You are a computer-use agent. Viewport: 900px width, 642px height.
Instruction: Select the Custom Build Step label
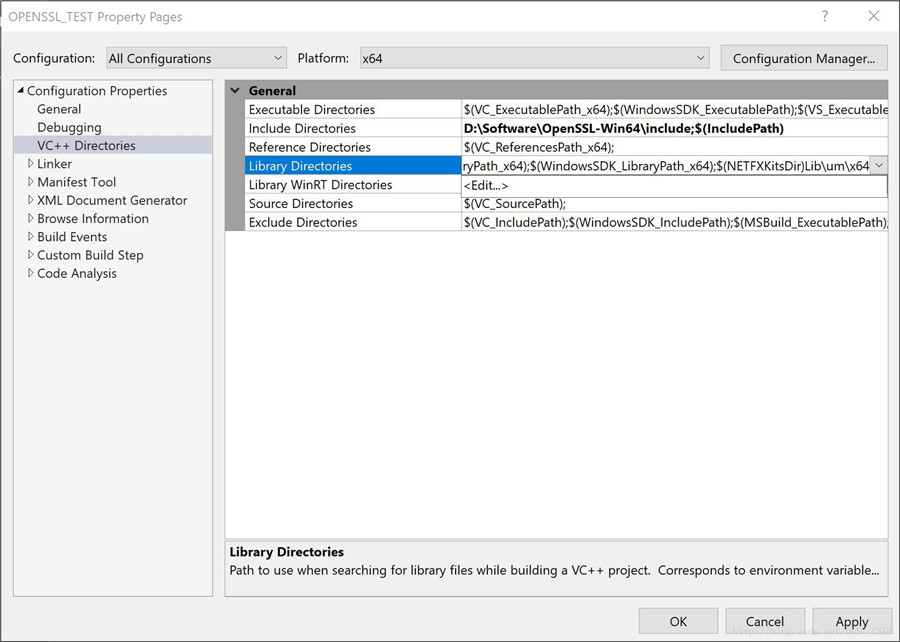click(90, 255)
